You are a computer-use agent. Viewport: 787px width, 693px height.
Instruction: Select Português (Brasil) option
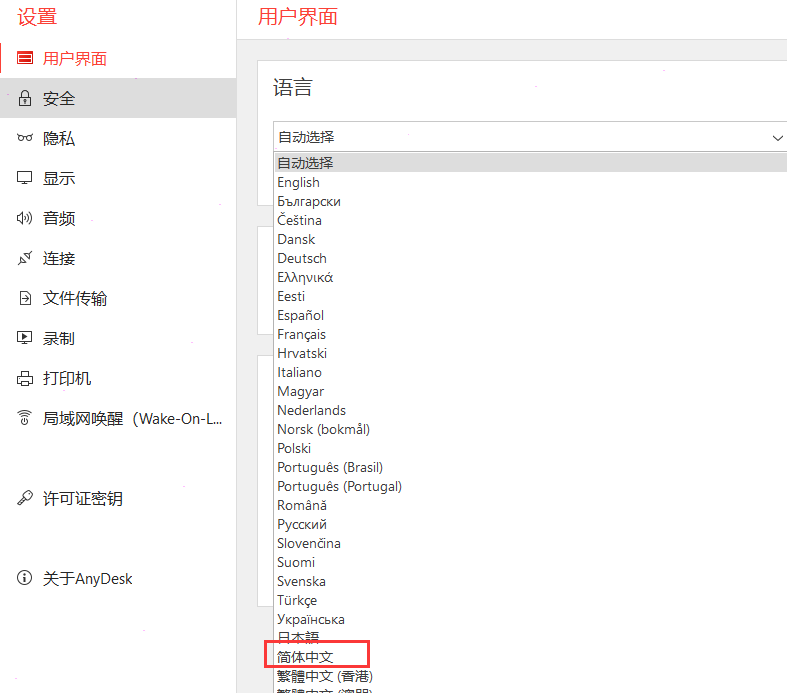coord(531,467)
